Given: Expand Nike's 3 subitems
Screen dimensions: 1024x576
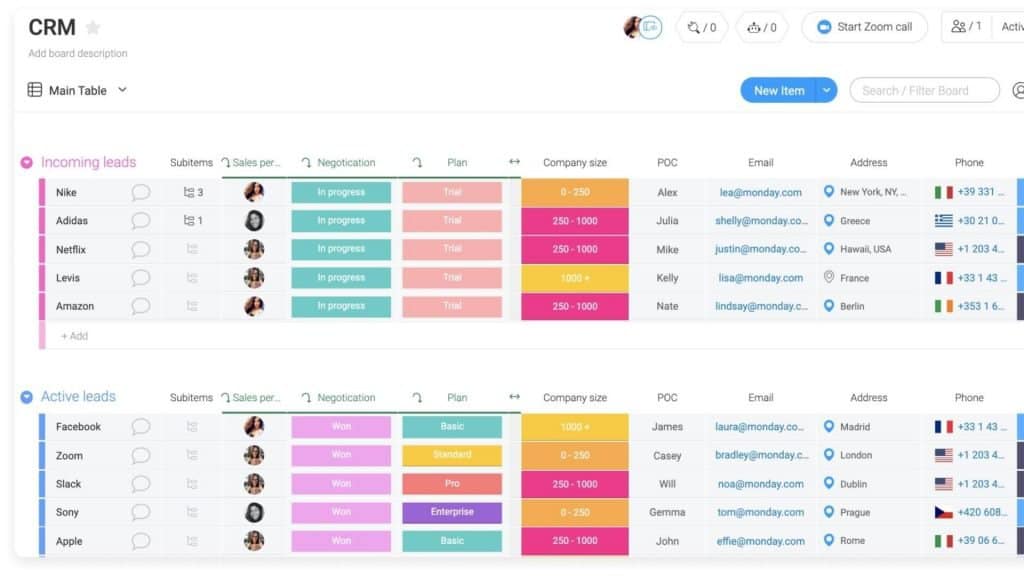Looking at the screenshot, I should [193, 192].
